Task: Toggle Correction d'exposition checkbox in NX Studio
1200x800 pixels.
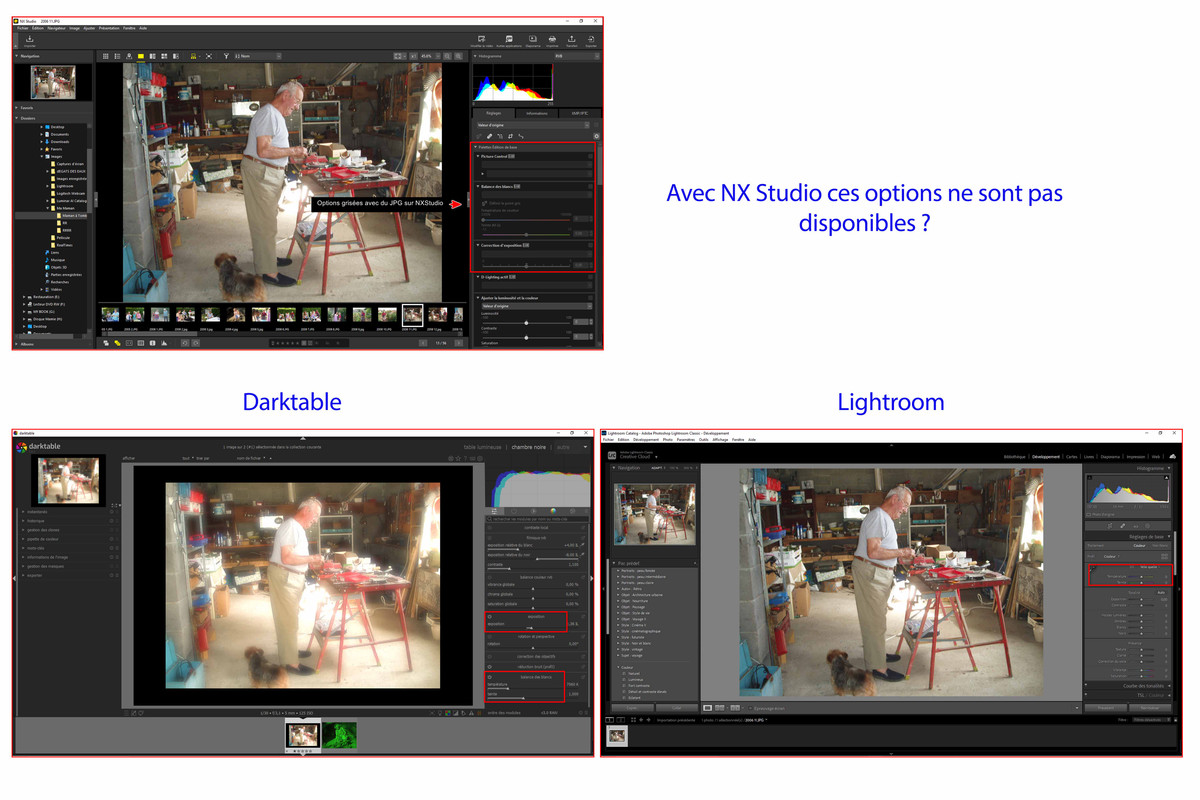Action: pos(590,245)
